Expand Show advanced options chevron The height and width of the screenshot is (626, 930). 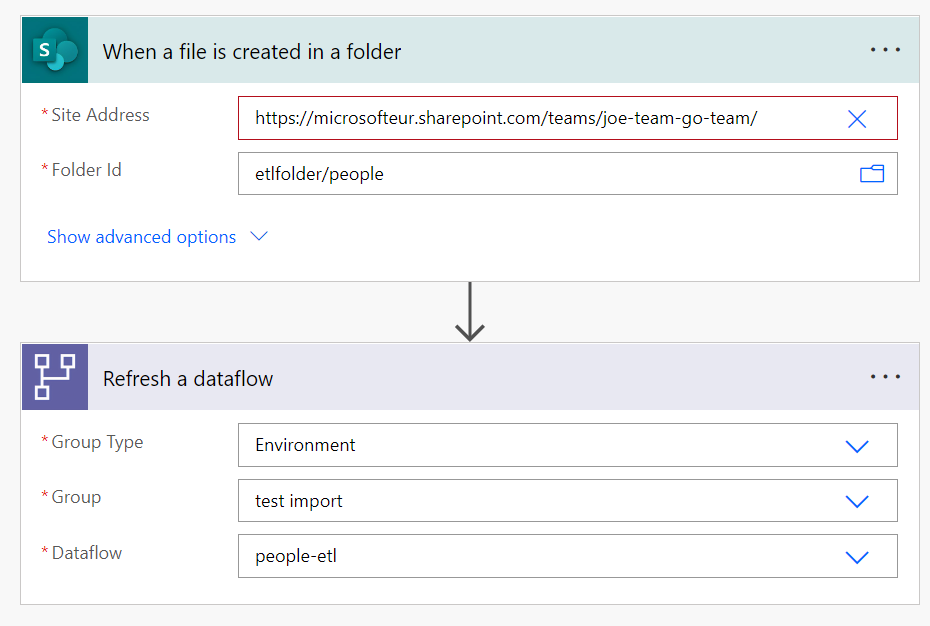coord(259,237)
